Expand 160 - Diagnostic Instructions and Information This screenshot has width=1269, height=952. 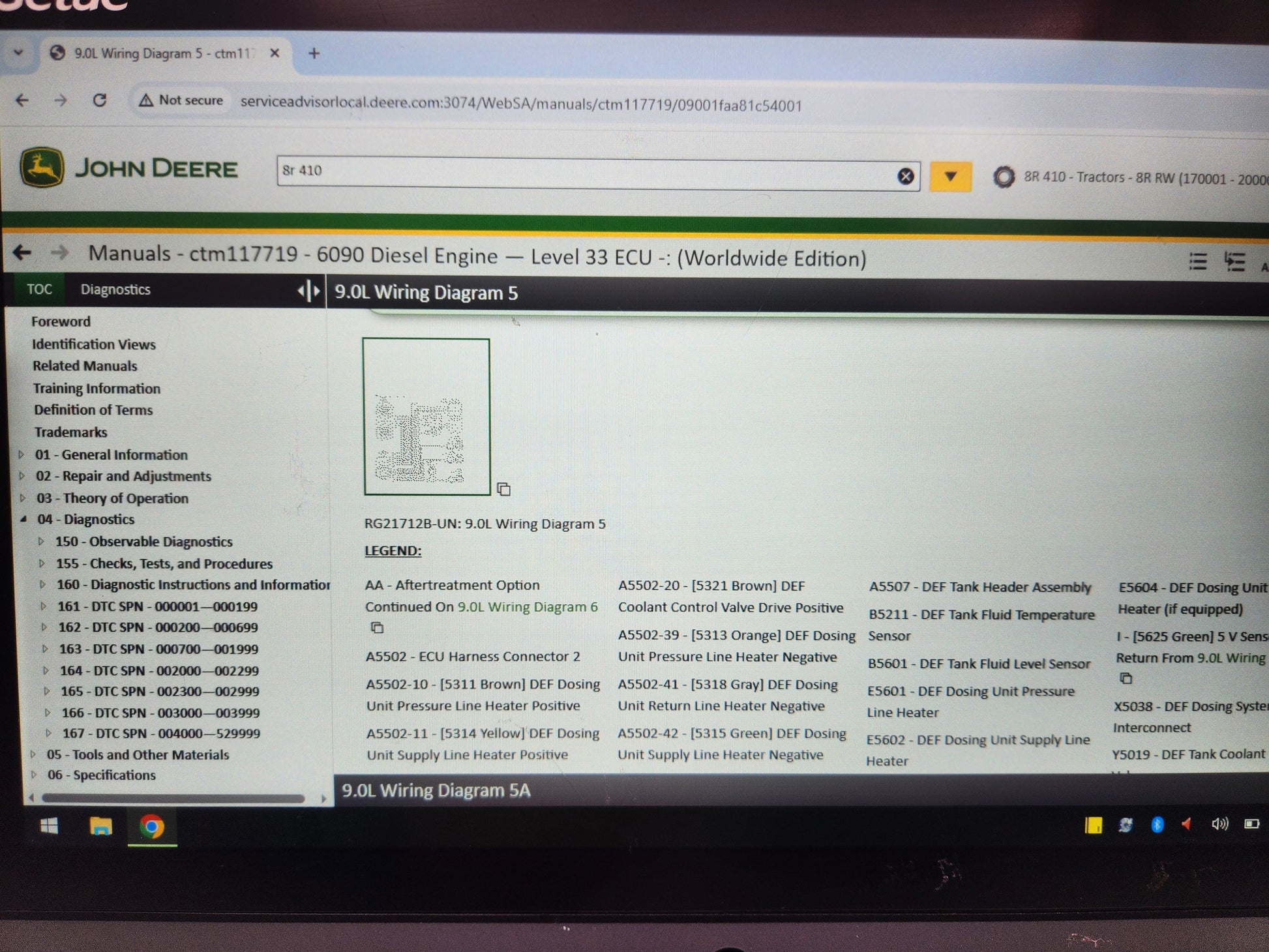click(x=42, y=584)
